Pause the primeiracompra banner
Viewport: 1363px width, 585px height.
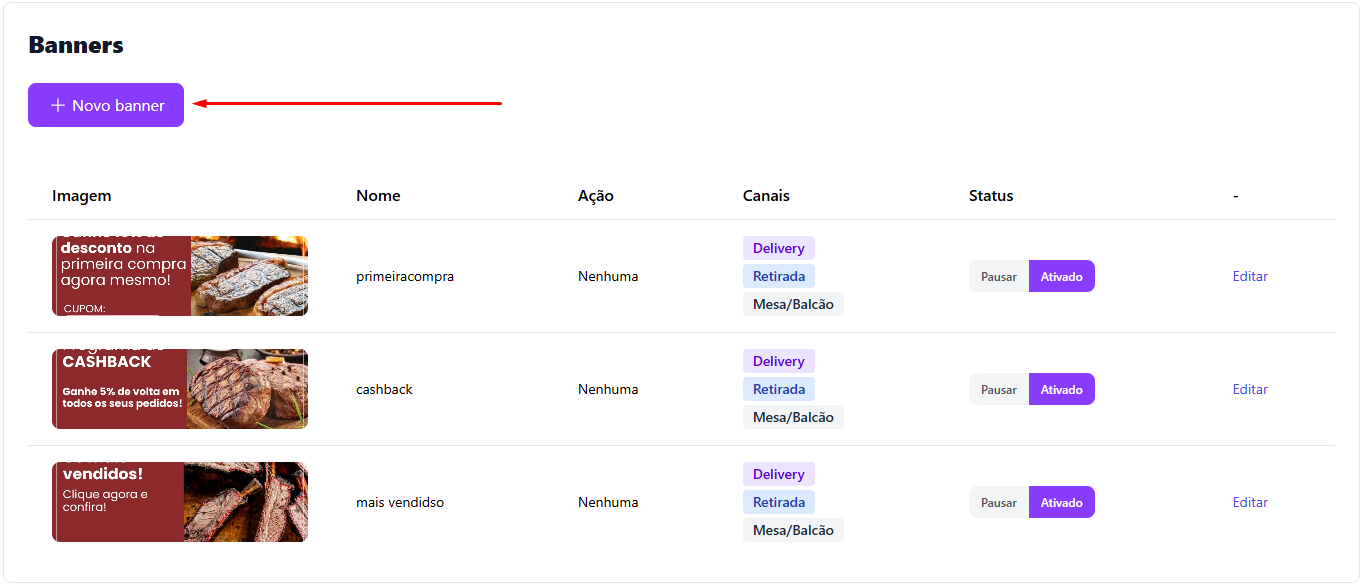pyautogui.click(x=998, y=277)
